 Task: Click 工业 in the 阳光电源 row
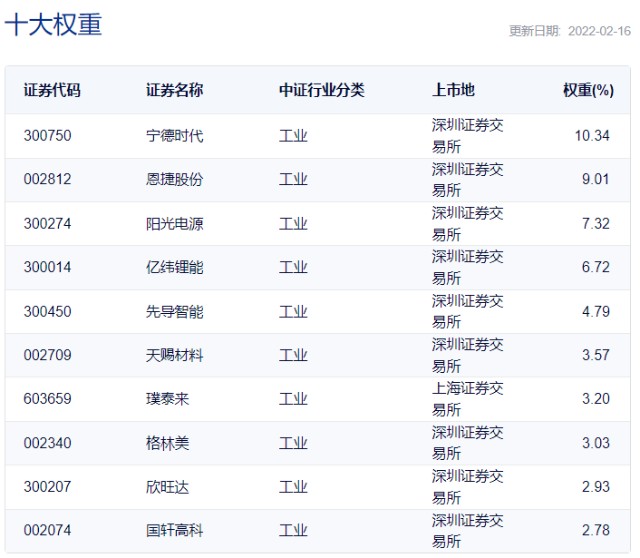click(x=293, y=224)
